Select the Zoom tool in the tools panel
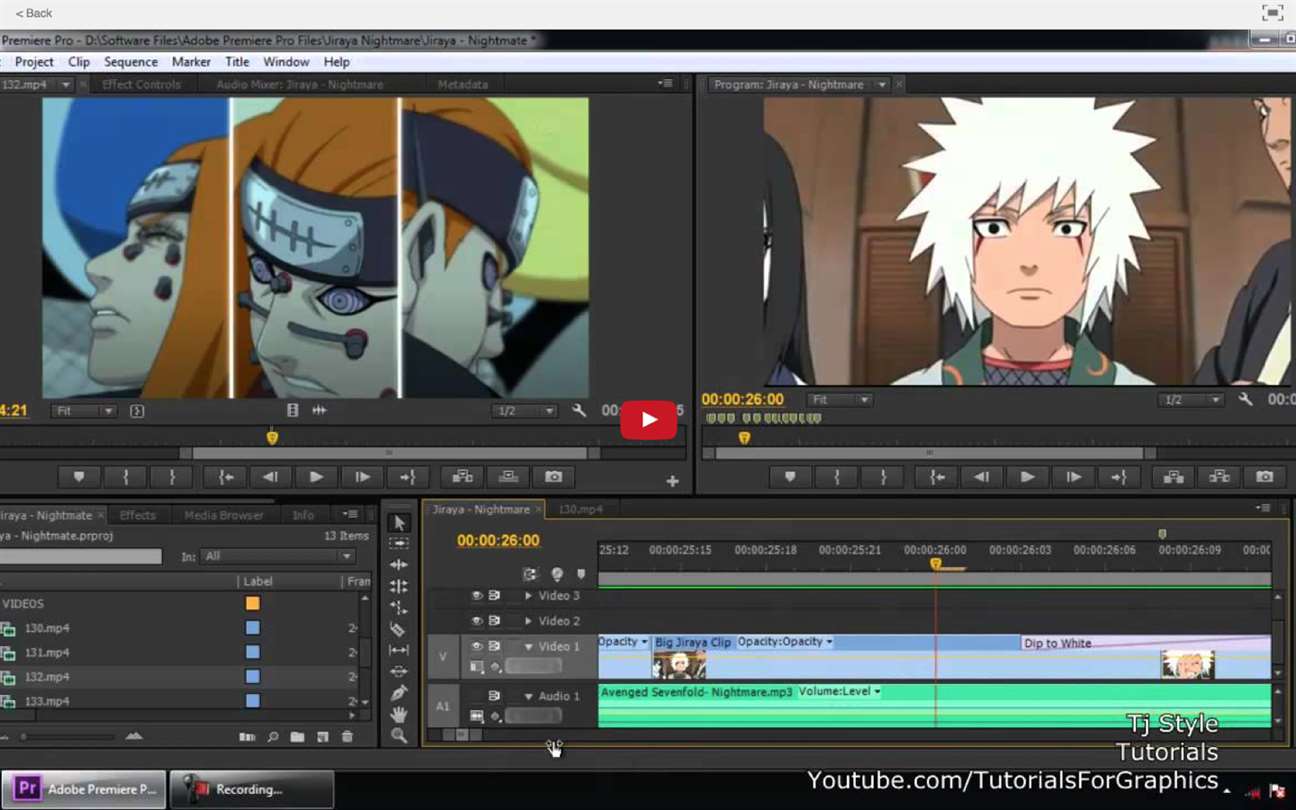Viewport: 1296px width, 810px height. [x=399, y=736]
